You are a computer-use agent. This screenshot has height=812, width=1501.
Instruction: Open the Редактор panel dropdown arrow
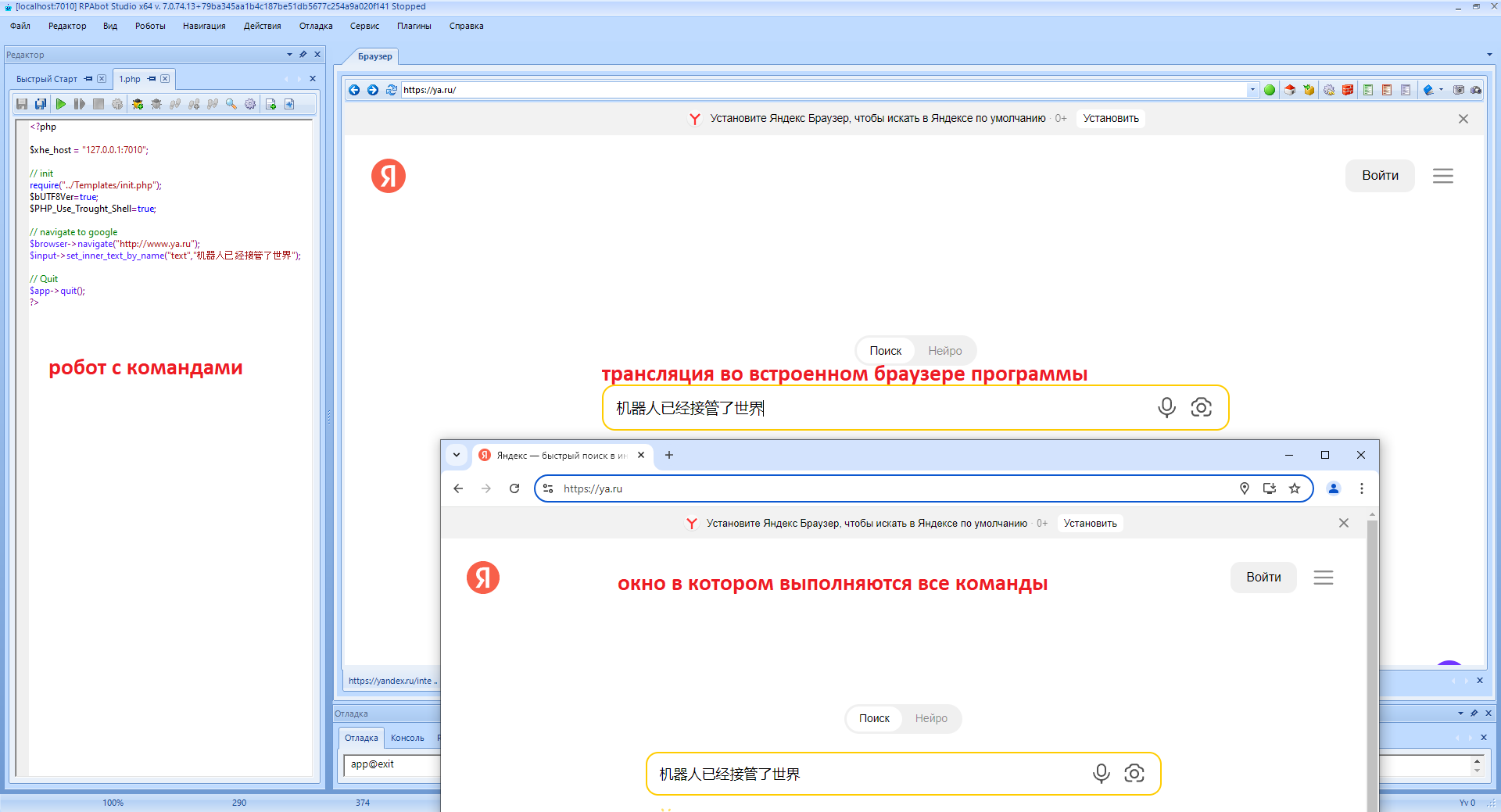click(289, 55)
